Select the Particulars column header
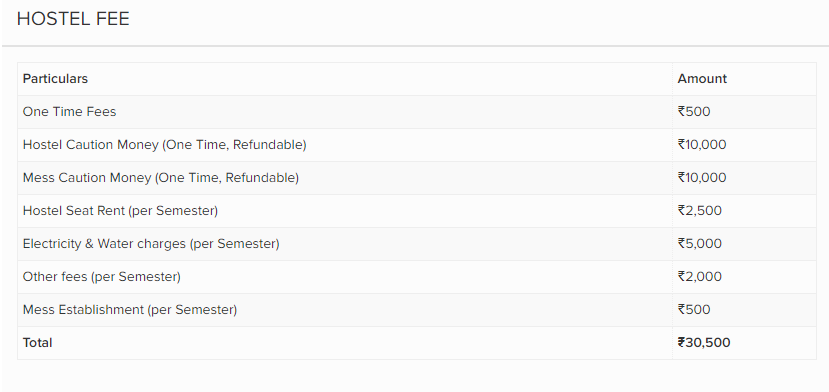 (55, 79)
